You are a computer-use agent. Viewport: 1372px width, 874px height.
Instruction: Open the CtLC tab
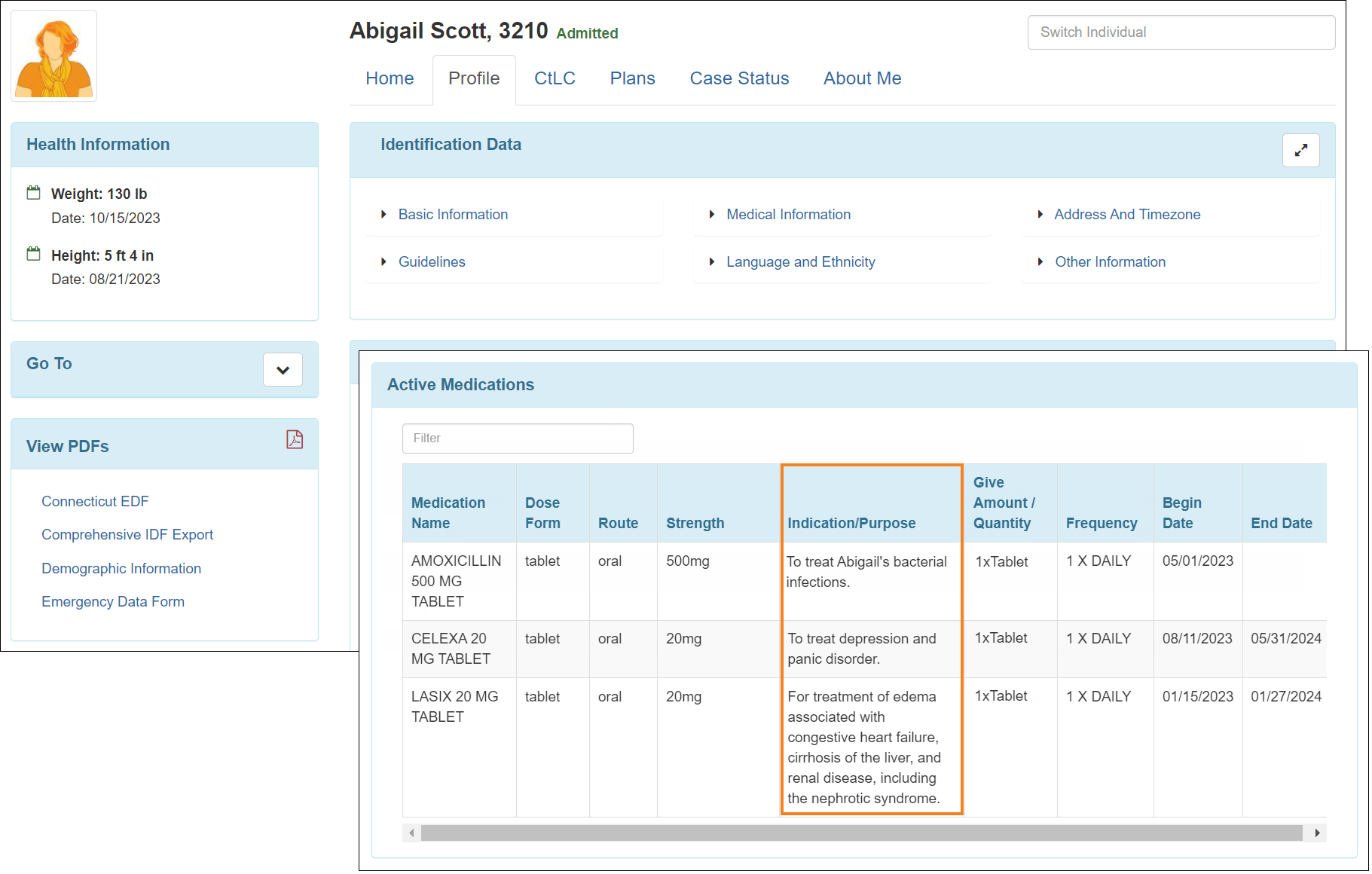pos(555,78)
